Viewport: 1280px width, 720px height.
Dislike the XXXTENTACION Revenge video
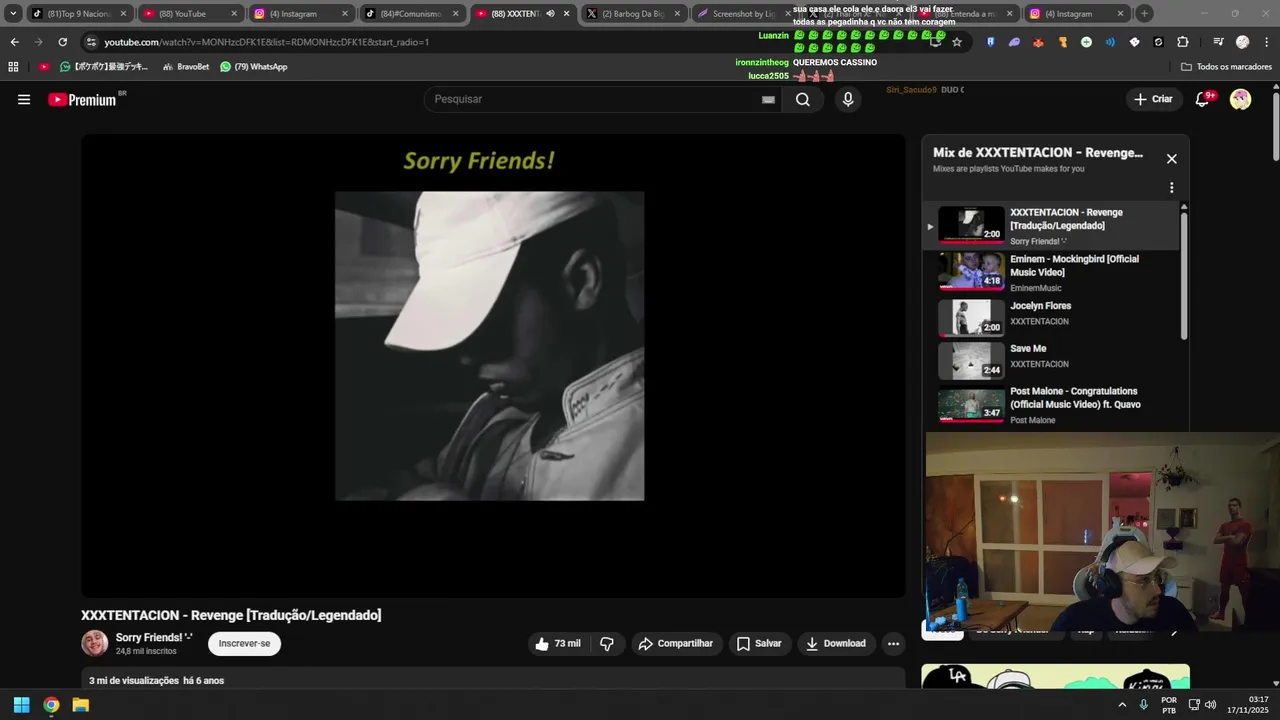607,644
